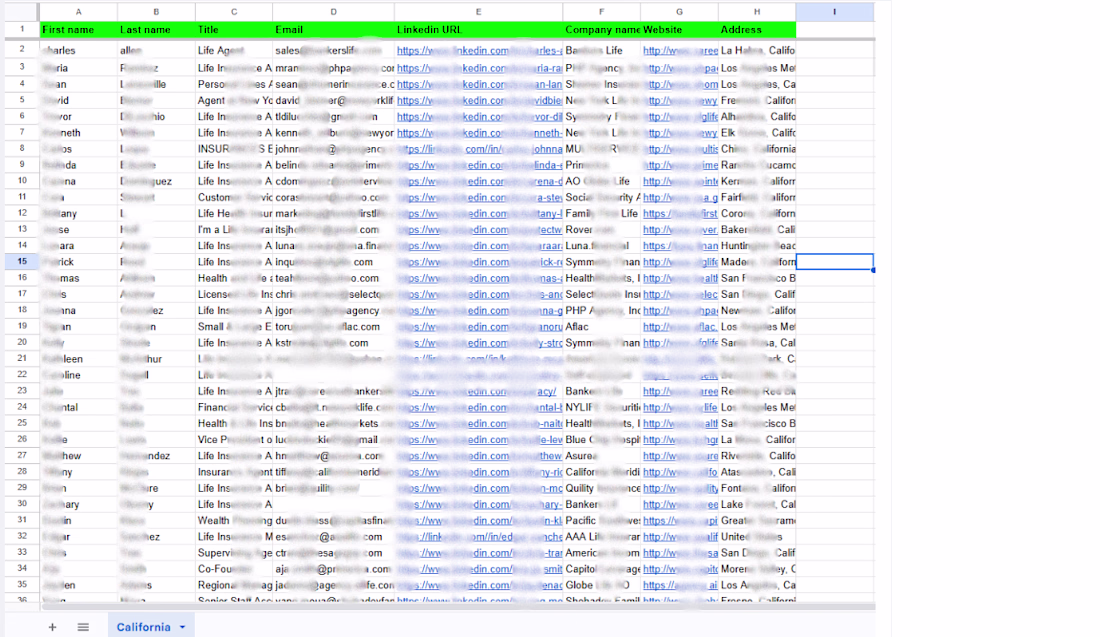
Task: Select the highlighted column I header
Action: [x=835, y=12]
